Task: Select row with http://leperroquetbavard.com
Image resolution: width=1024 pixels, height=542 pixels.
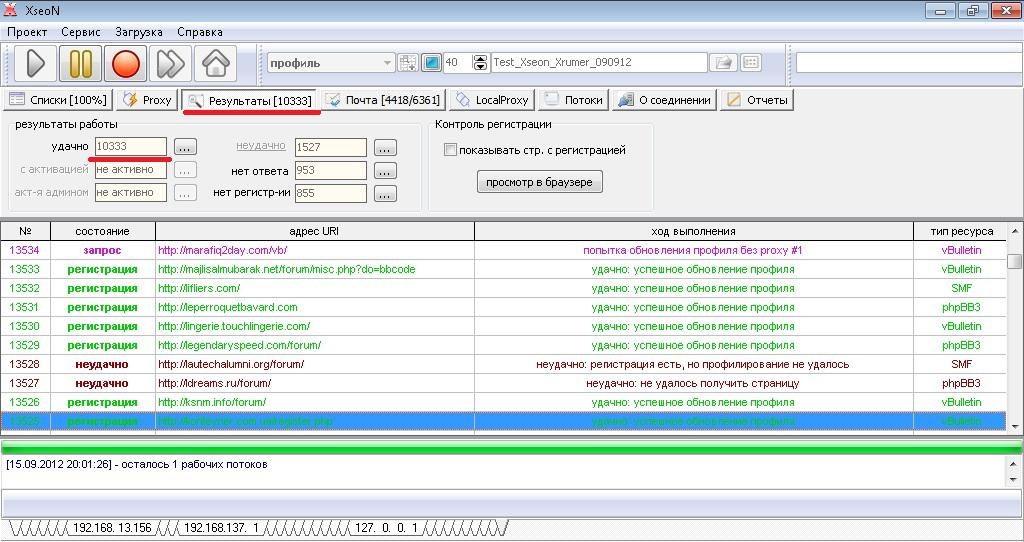Action: pyautogui.click(x=504, y=307)
